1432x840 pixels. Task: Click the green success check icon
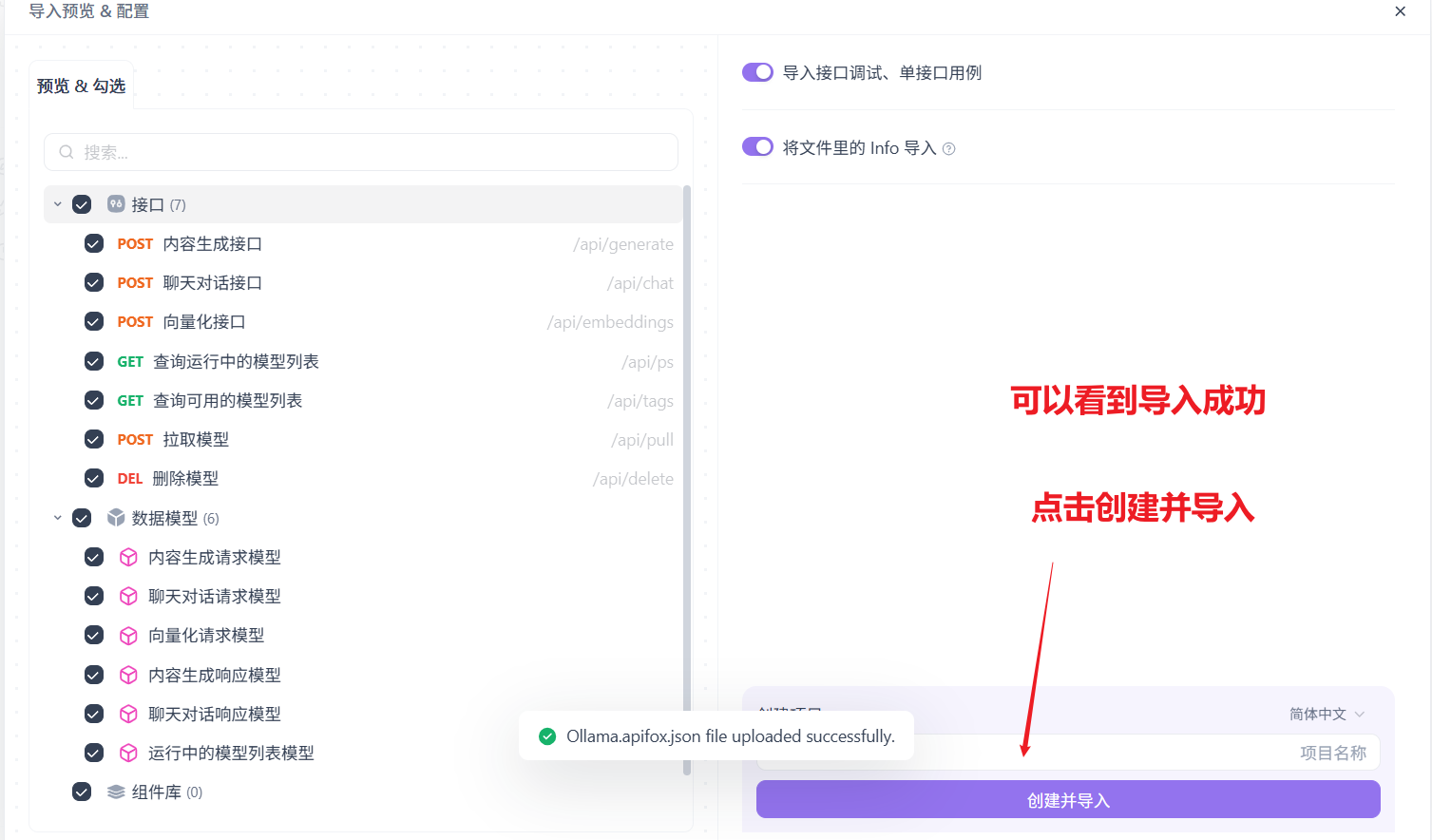coord(547,736)
